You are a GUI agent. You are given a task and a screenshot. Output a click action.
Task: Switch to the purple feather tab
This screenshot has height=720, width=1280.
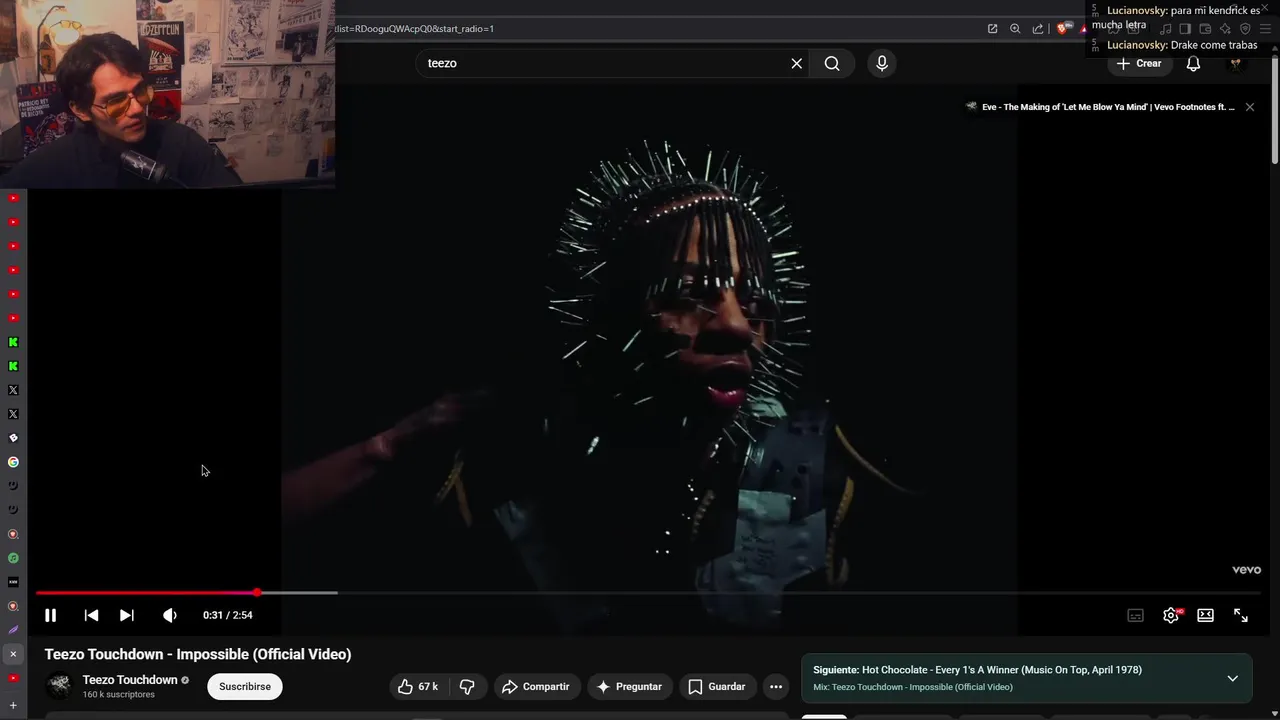click(x=13, y=630)
